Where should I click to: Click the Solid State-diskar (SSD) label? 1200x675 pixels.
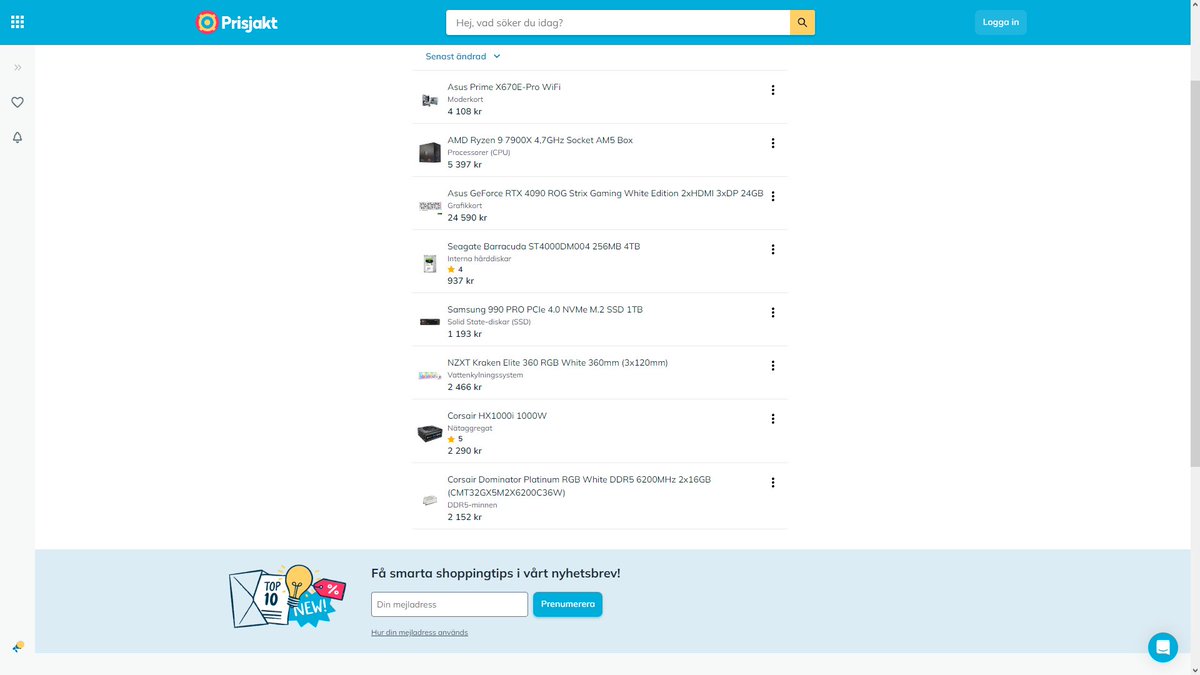pyautogui.click(x=489, y=322)
